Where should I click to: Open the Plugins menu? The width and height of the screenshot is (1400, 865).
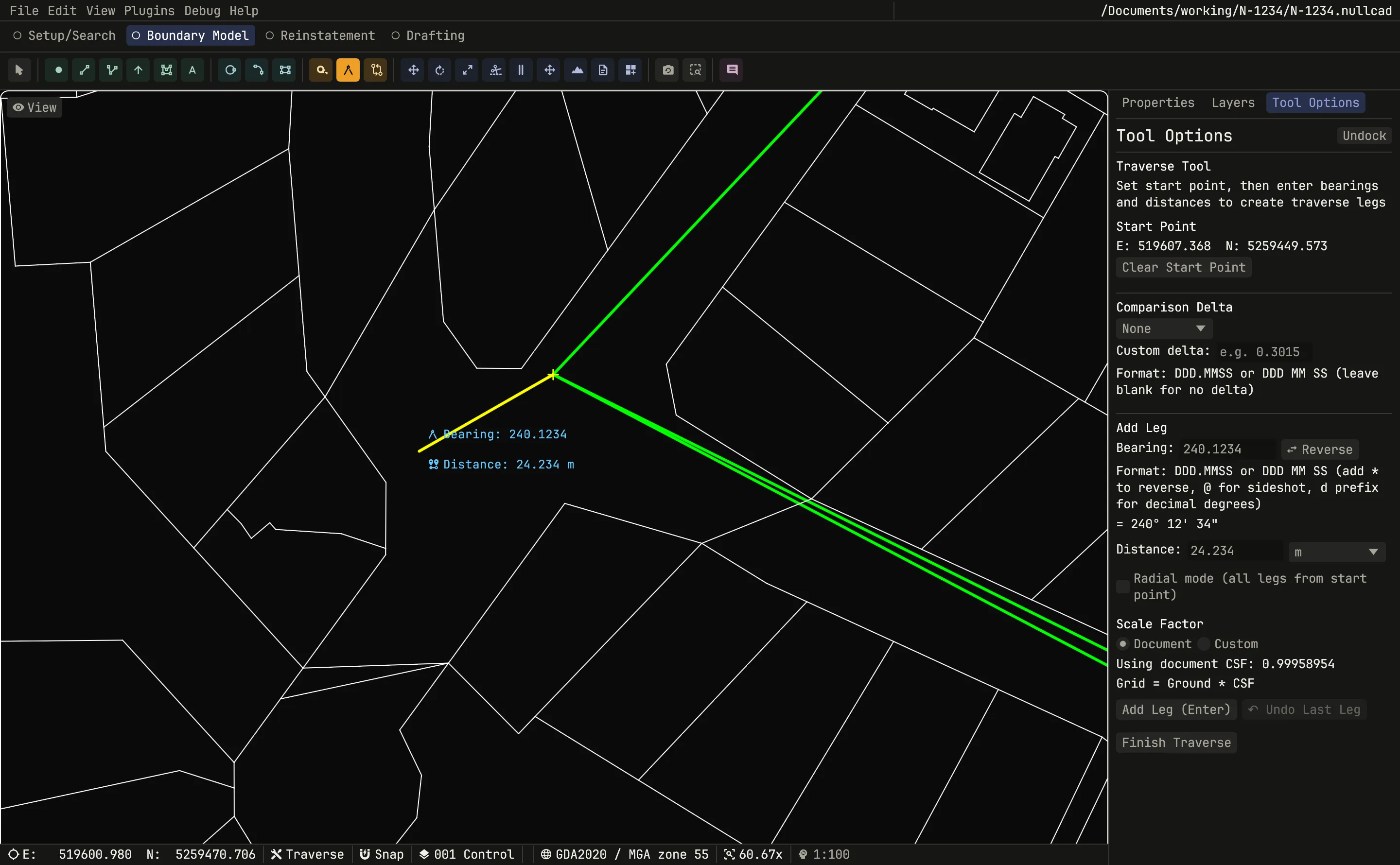click(149, 10)
